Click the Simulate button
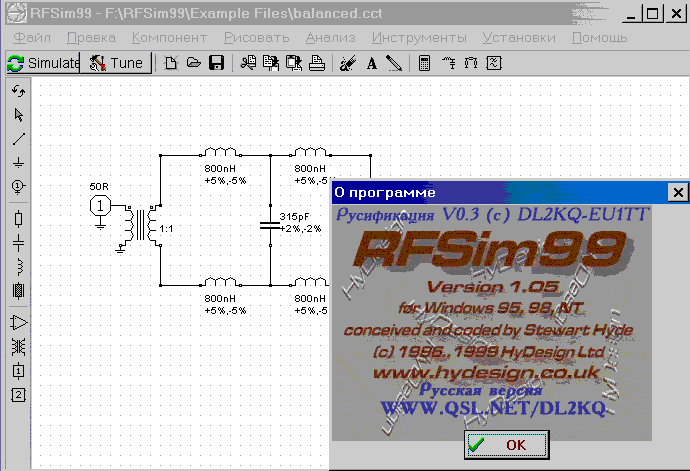This screenshot has height=471, width=690. [43, 63]
